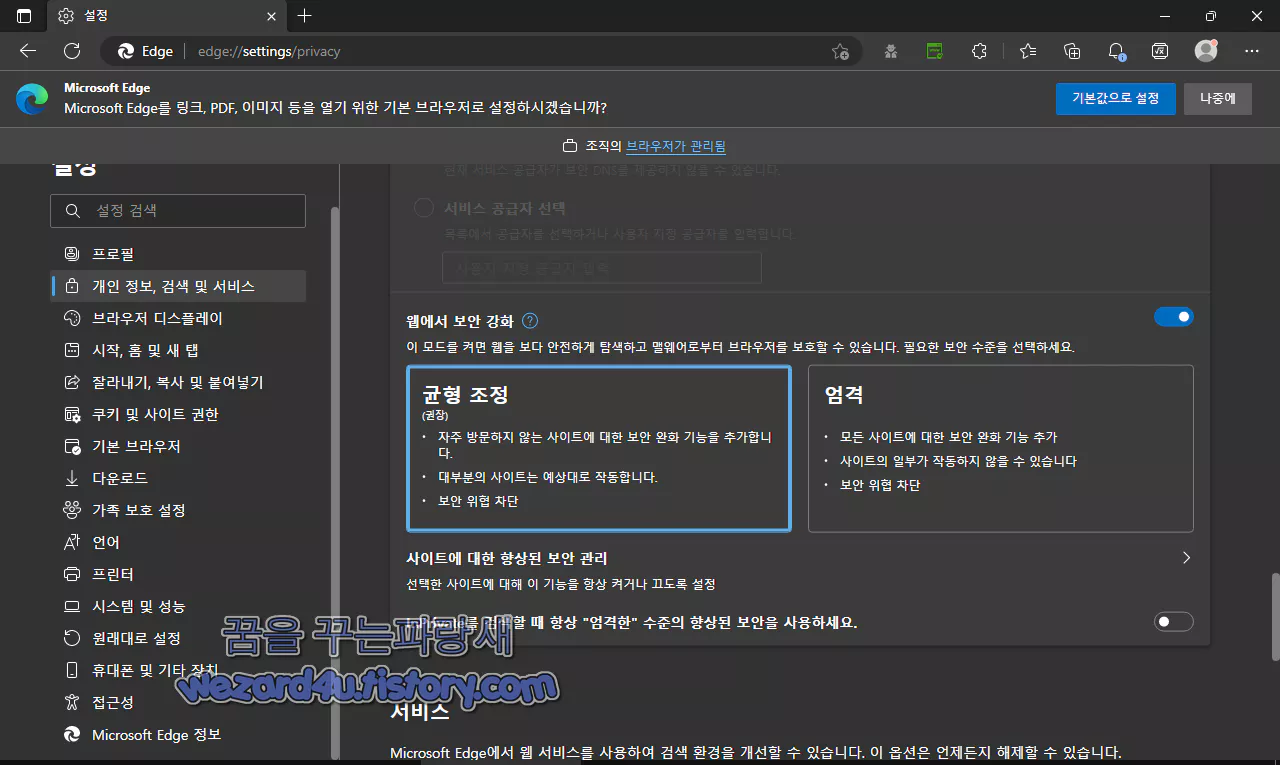Screen dimensions: 1280x765
Task: Open 개인 정보, 검색 및 서비스 section
Action: (x=178, y=286)
